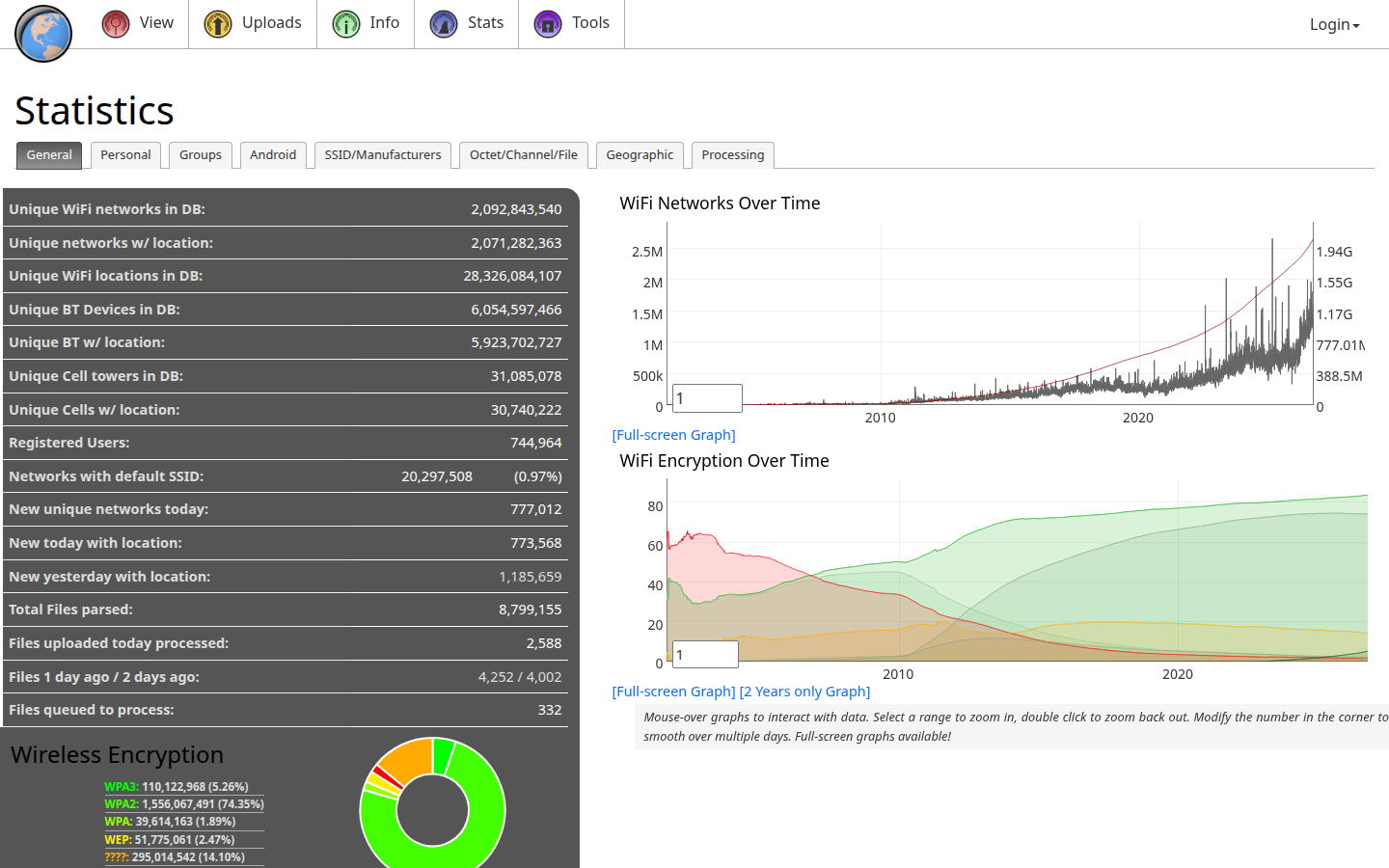Switch to the Processing tab
Image resolution: width=1389 pixels, height=868 pixels.
click(x=733, y=155)
